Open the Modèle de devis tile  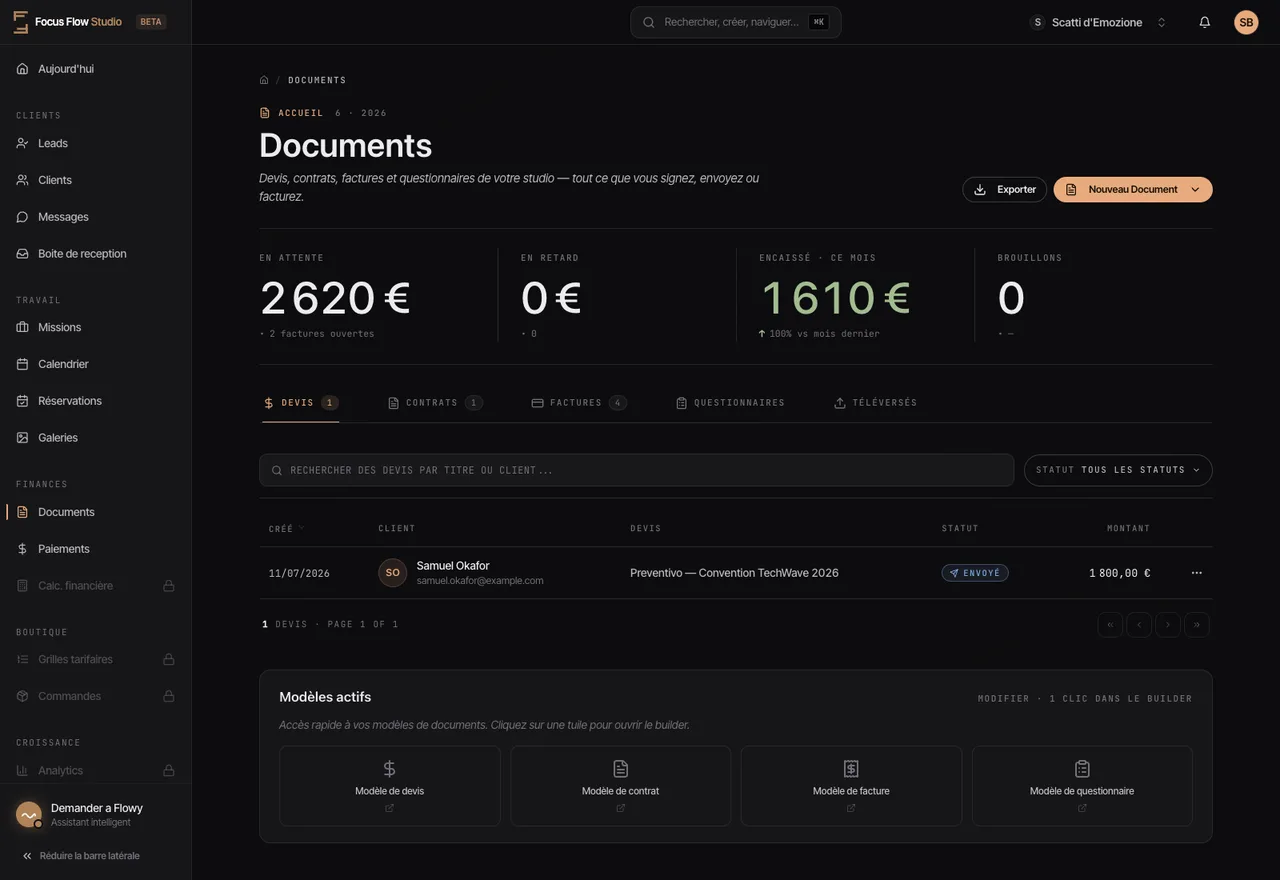[x=390, y=786]
